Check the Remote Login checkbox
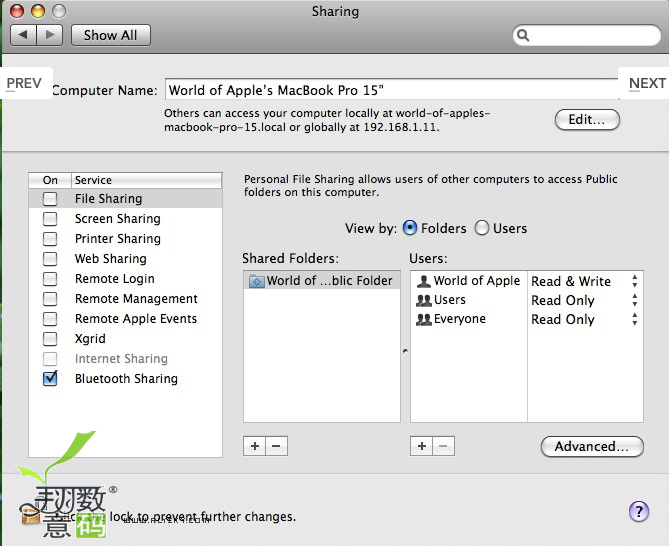The image size is (669, 546). (50, 279)
